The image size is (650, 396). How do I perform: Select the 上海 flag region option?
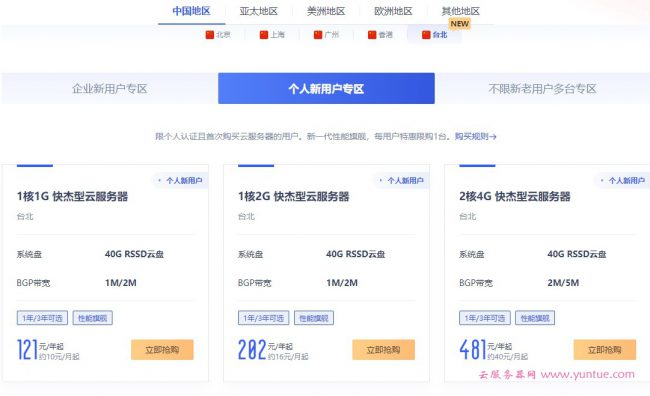[x=272, y=35]
